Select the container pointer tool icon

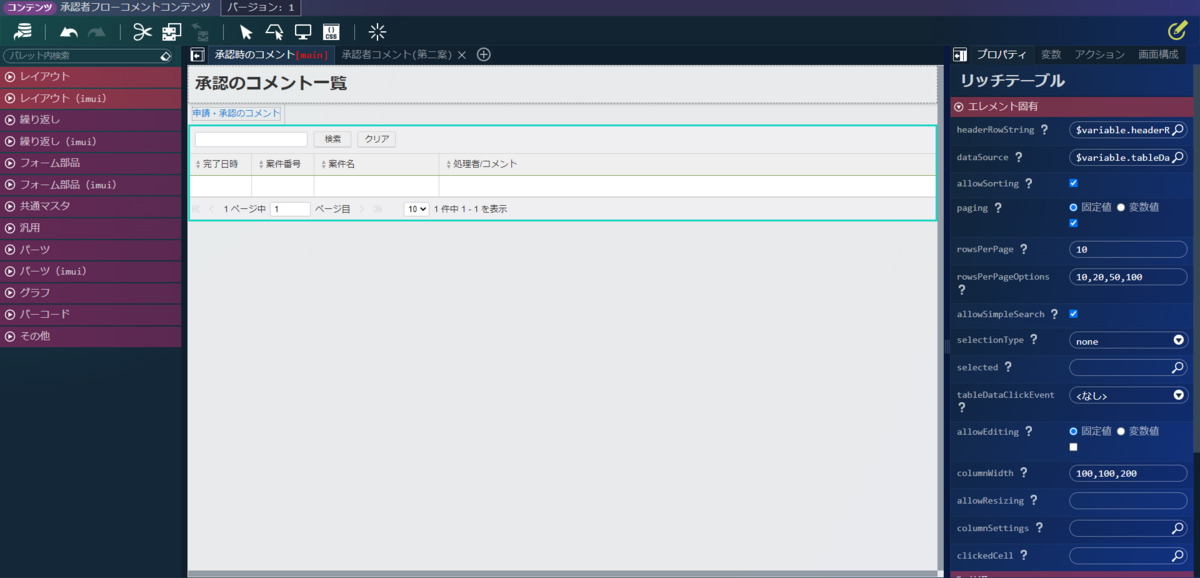(x=274, y=32)
